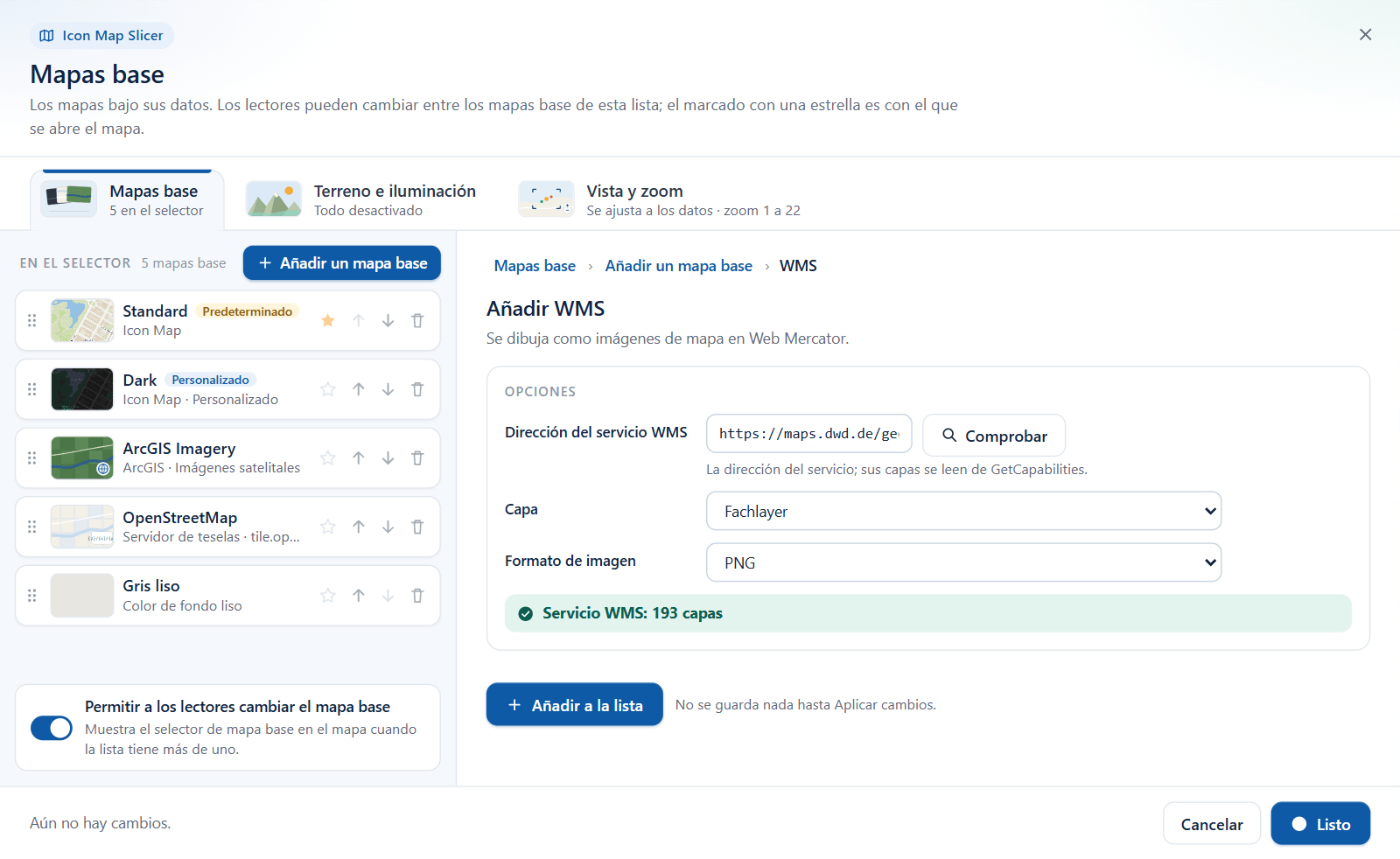
Task: Switch to the Mapas base tab
Action: coord(127,199)
